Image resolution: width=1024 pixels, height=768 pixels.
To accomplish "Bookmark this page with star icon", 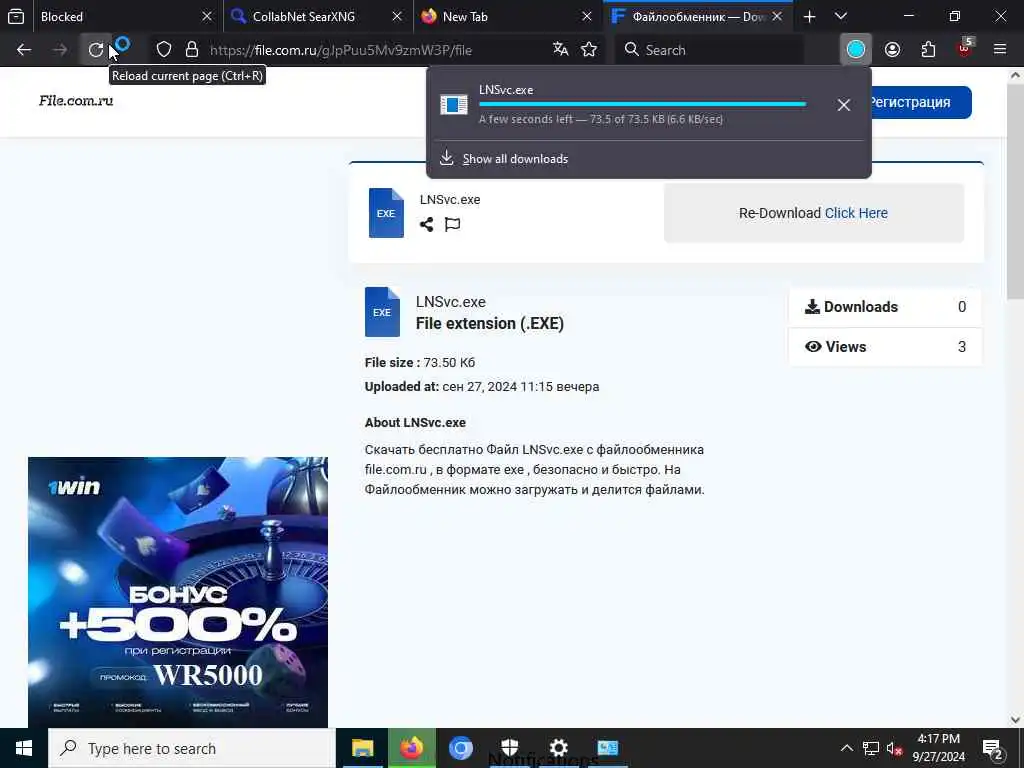I will [x=589, y=49].
